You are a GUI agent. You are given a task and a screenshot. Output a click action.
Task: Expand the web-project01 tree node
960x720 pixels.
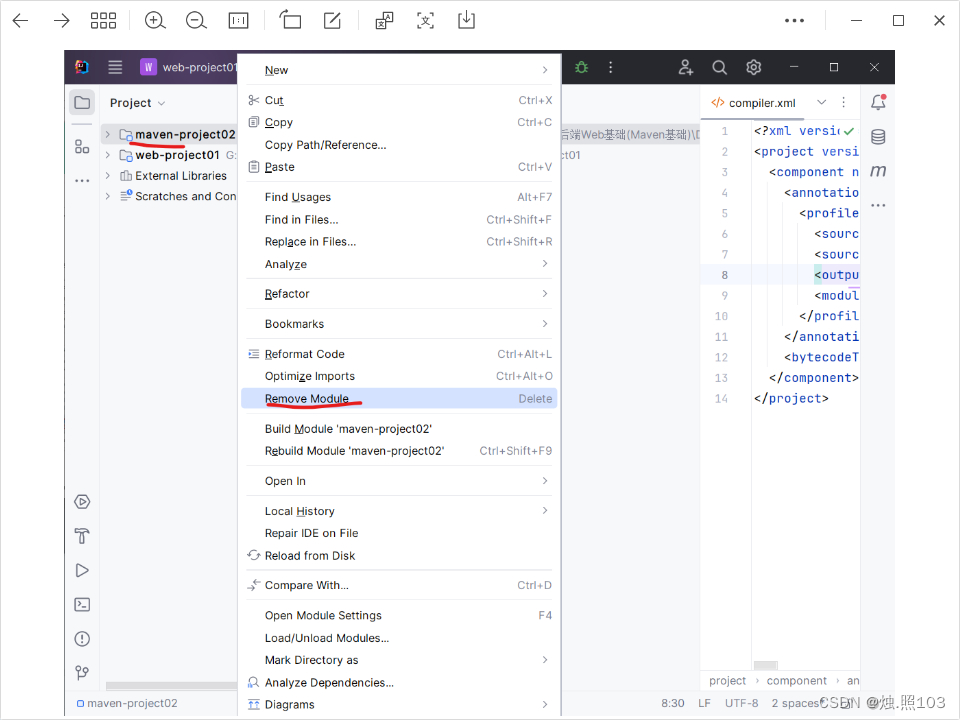click(107, 155)
